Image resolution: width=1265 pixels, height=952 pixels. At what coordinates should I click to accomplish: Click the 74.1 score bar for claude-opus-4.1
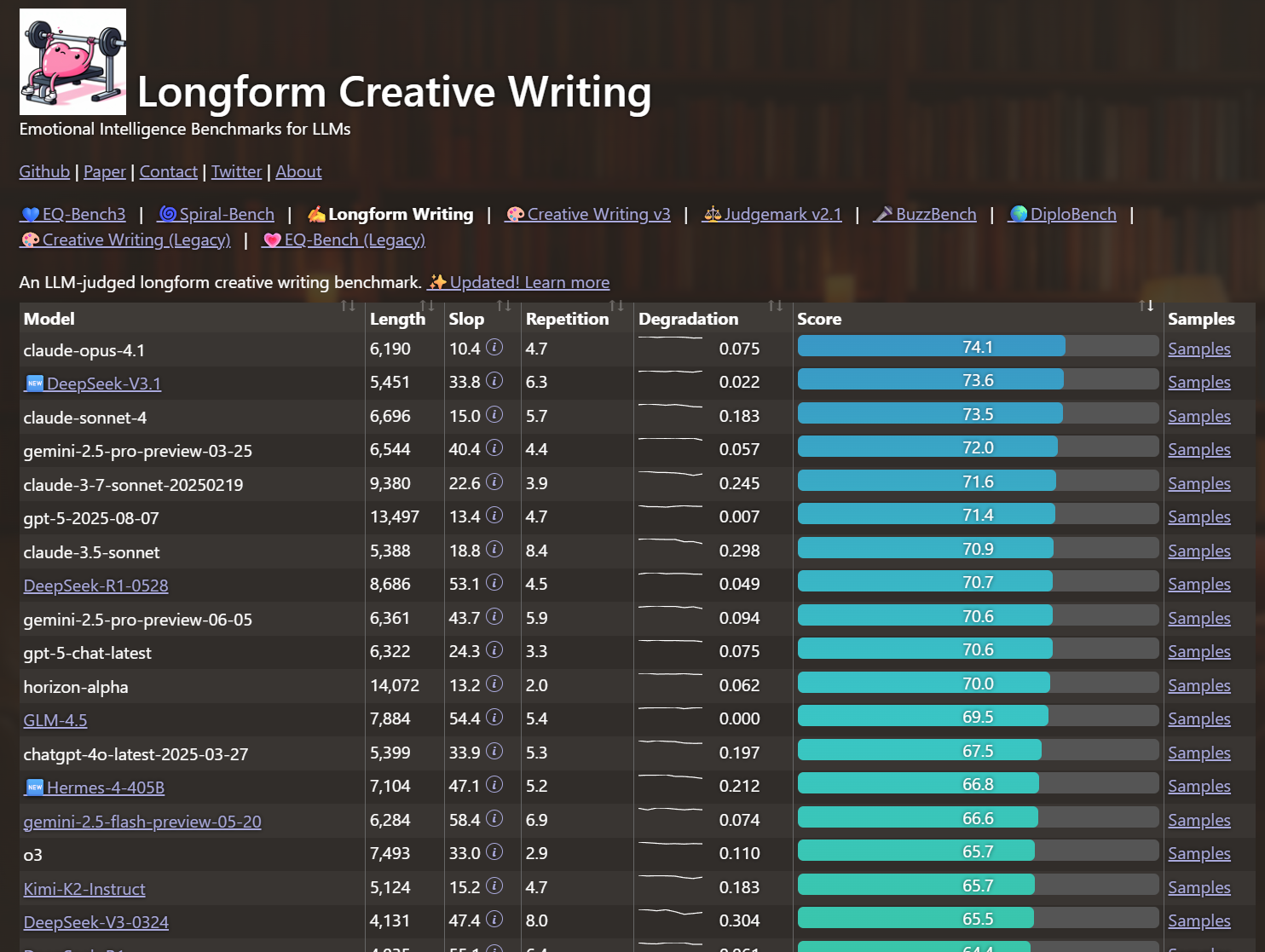(x=978, y=346)
